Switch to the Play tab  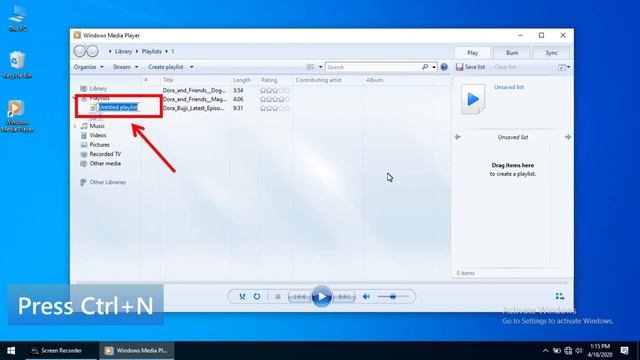click(x=473, y=53)
